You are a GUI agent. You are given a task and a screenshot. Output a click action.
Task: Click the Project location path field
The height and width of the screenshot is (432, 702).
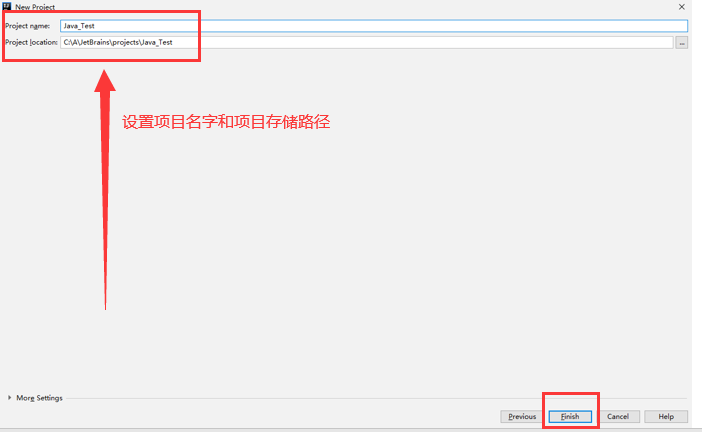pos(367,43)
